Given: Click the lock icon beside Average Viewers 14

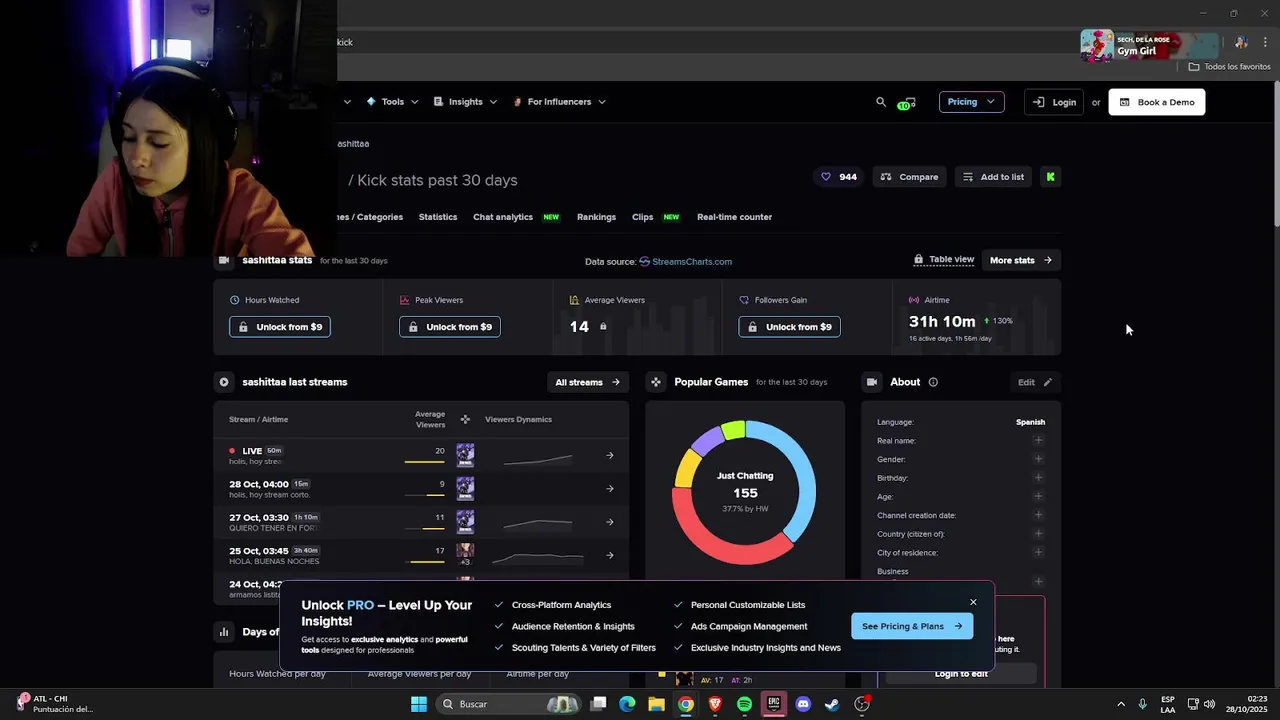Looking at the screenshot, I should (x=603, y=327).
